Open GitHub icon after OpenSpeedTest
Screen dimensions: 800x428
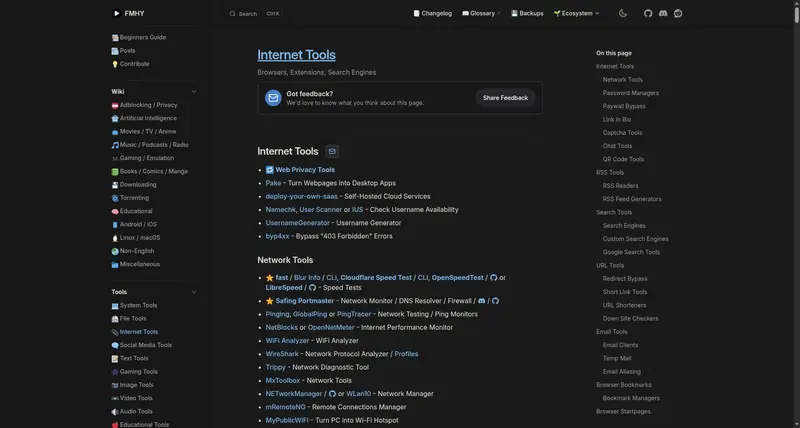click(493, 278)
